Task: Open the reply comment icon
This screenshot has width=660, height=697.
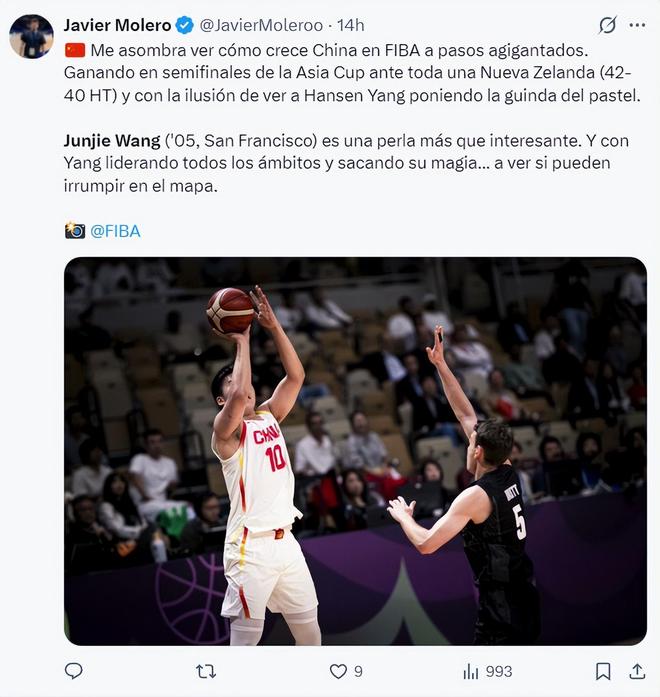Action: pos(74,671)
